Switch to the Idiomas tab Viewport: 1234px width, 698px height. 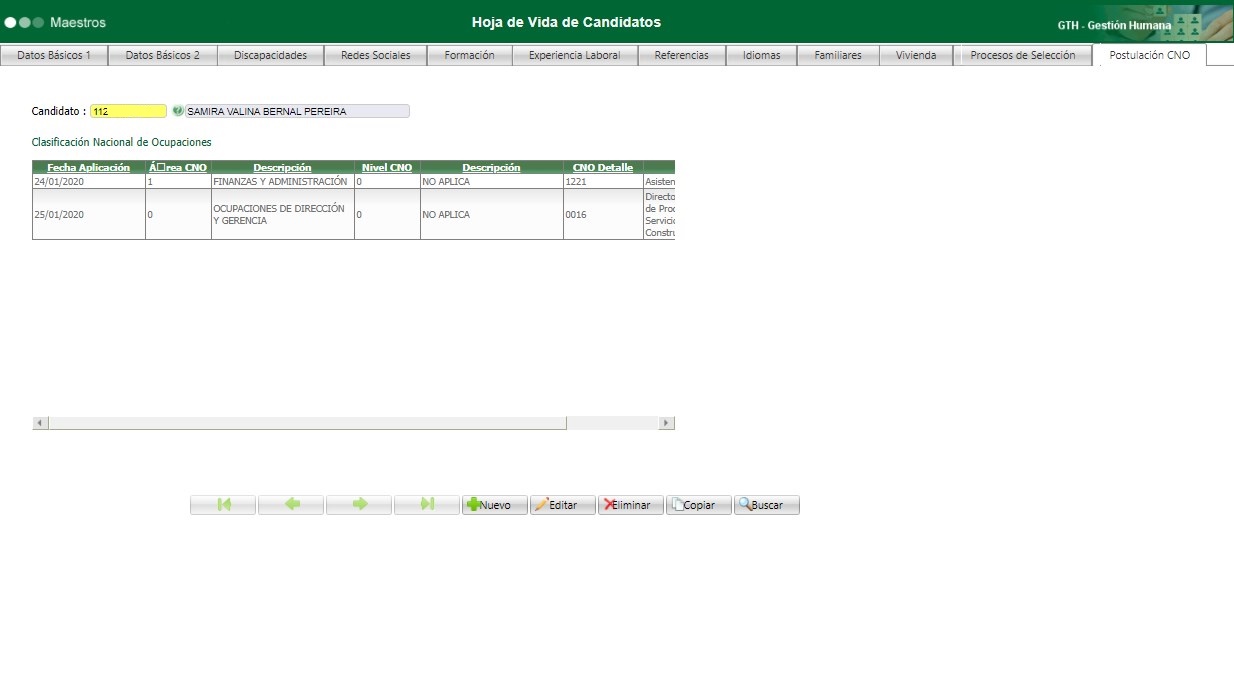tap(762, 56)
